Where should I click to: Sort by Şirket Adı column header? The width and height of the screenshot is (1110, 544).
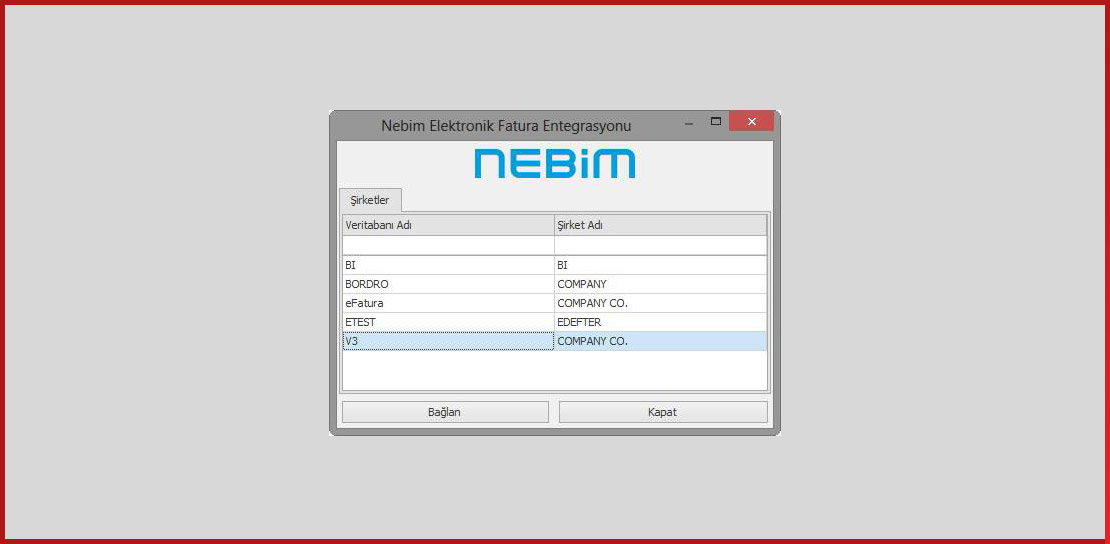[x=660, y=225]
